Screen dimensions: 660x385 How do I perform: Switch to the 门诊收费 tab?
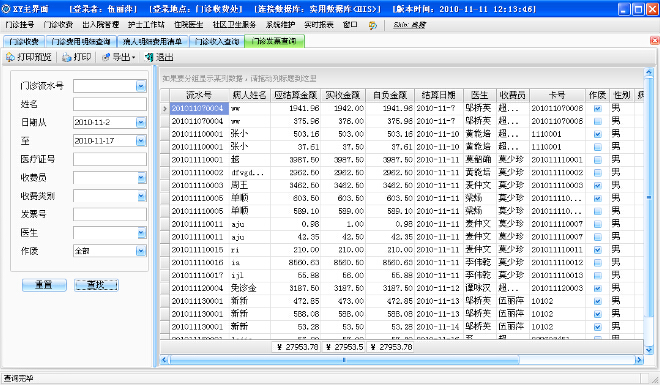[x=24, y=41]
